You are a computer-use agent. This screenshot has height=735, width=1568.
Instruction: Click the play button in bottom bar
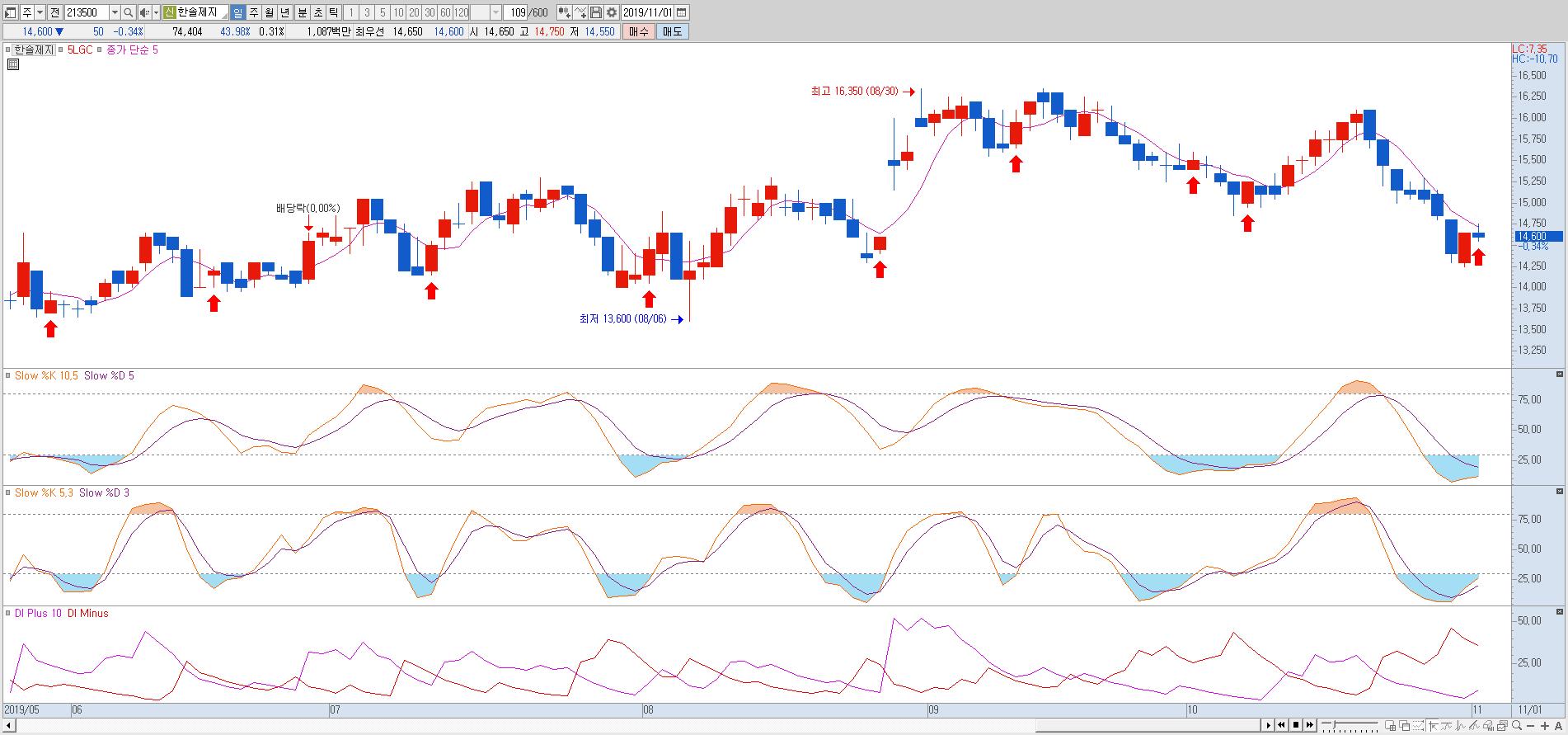coord(1269,725)
